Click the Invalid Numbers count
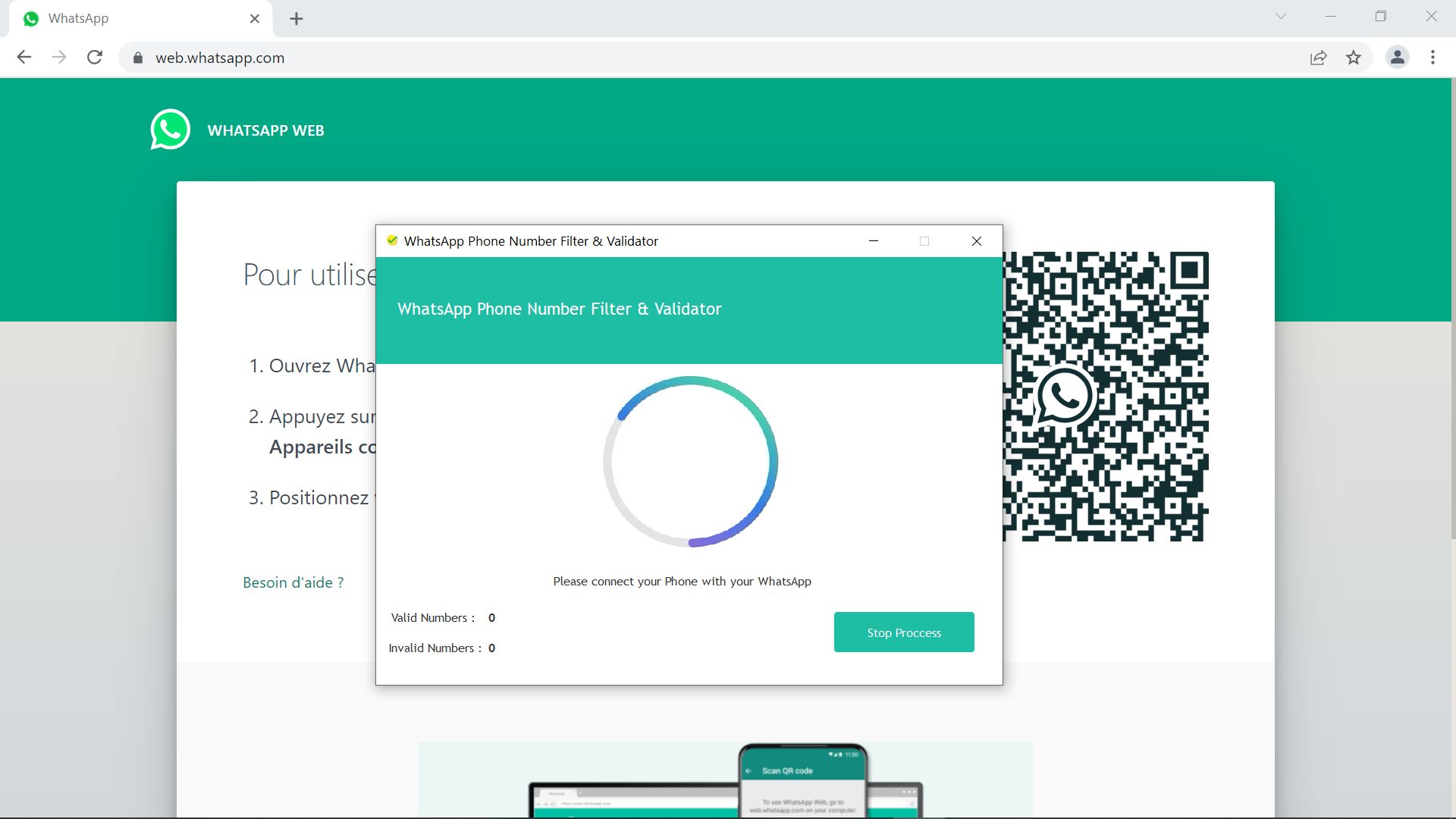Viewport: 1456px width, 819px height. pos(491,648)
